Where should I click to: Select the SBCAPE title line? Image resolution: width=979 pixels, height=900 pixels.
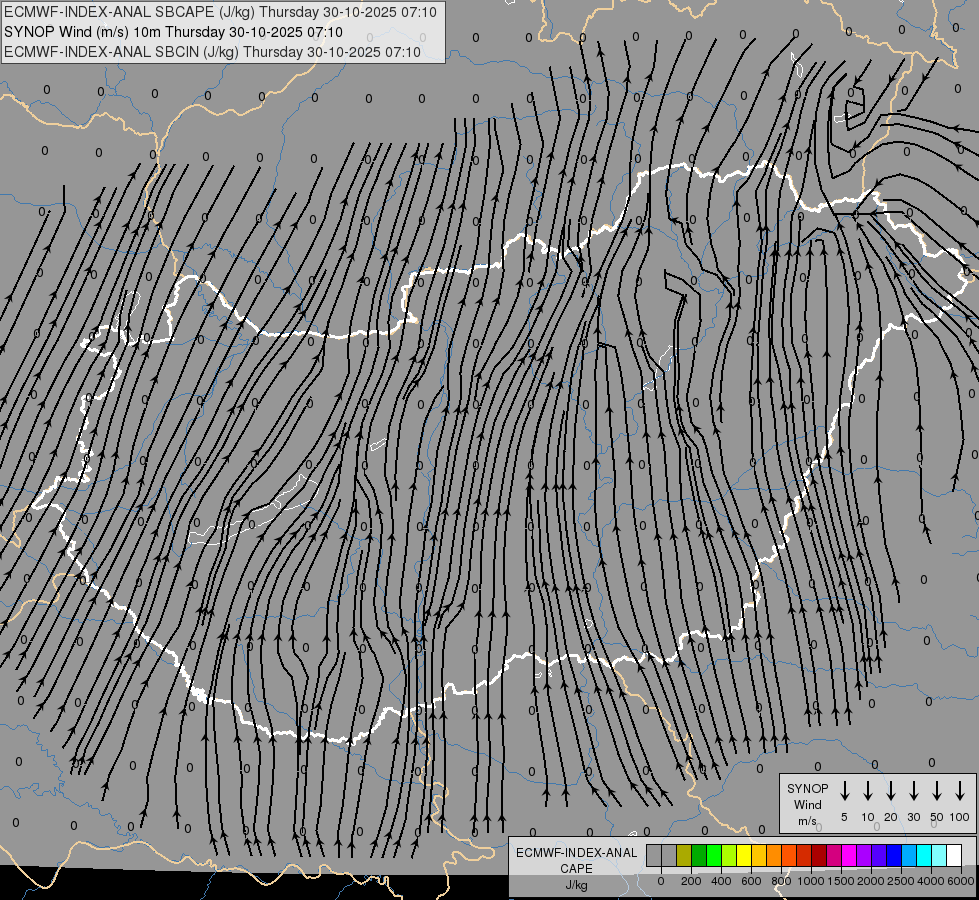[220, 12]
